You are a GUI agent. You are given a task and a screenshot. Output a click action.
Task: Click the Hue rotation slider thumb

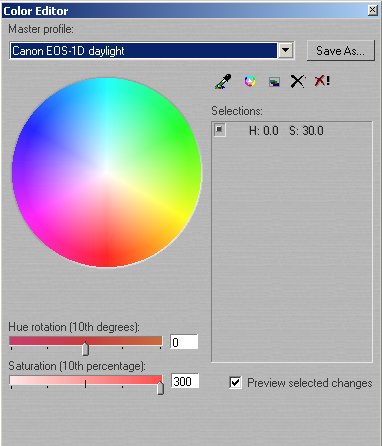click(85, 349)
